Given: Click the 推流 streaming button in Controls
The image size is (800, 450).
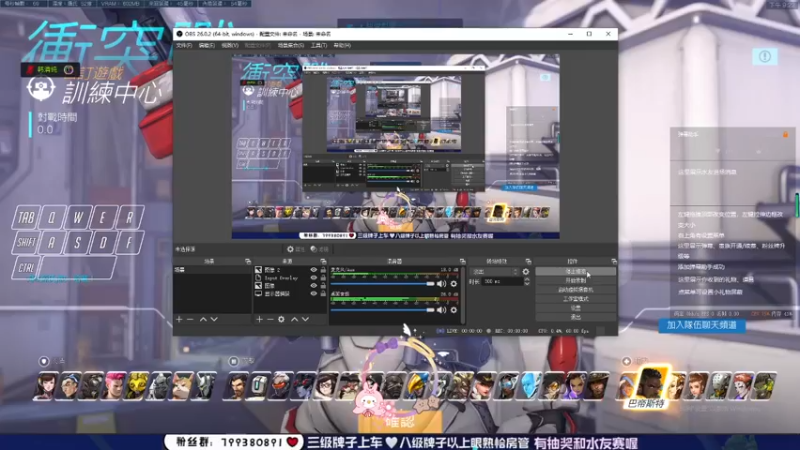Looking at the screenshot, I should pyautogui.click(x=576, y=272).
